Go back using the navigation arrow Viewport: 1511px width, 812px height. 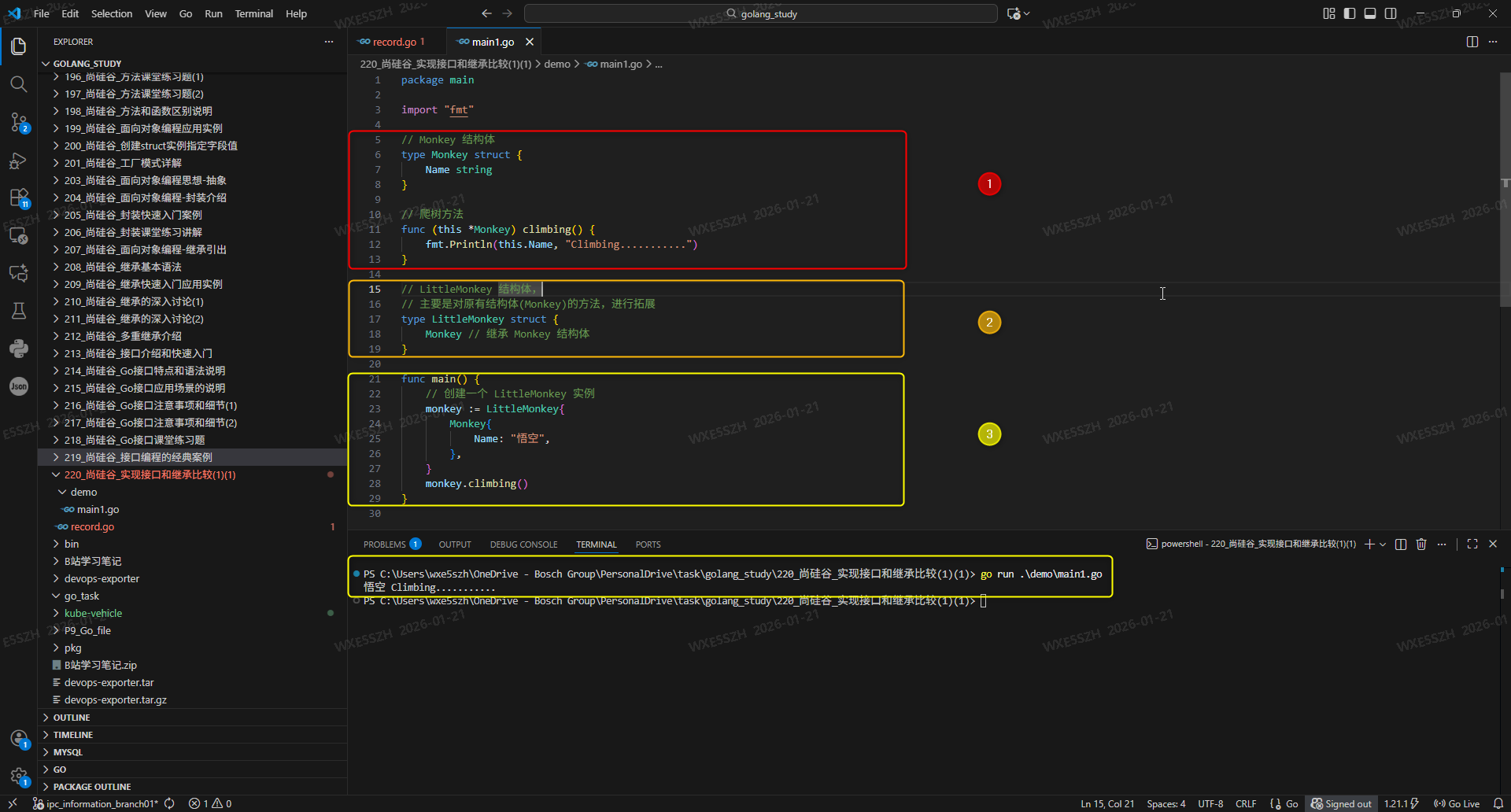(486, 13)
